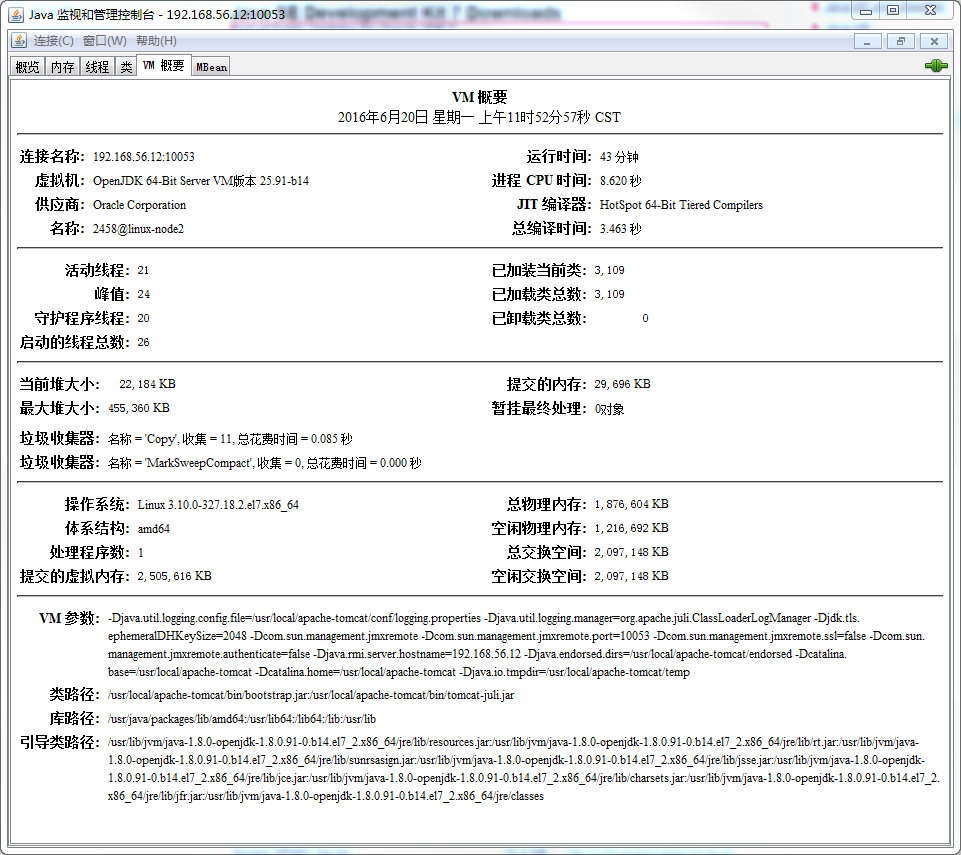The height and width of the screenshot is (855, 961).
Task: Click the Java icon in the title bar
Action: 17,14
